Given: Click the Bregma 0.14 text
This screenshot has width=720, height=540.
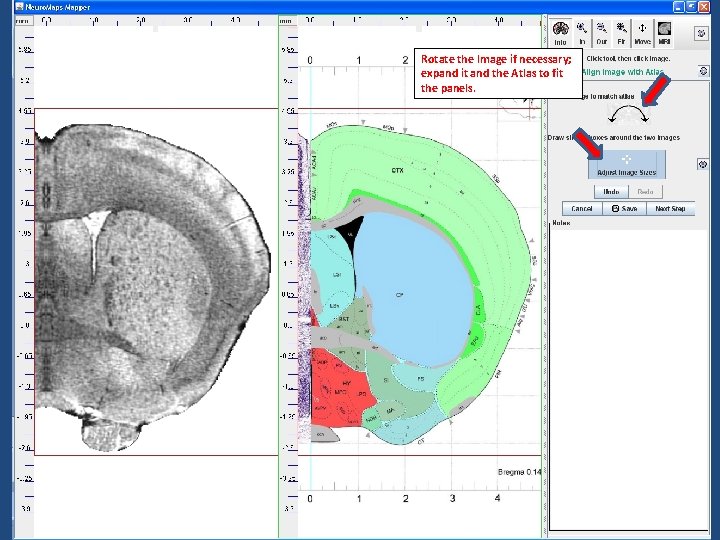Looking at the screenshot, I should pyautogui.click(x=519, y=472).
